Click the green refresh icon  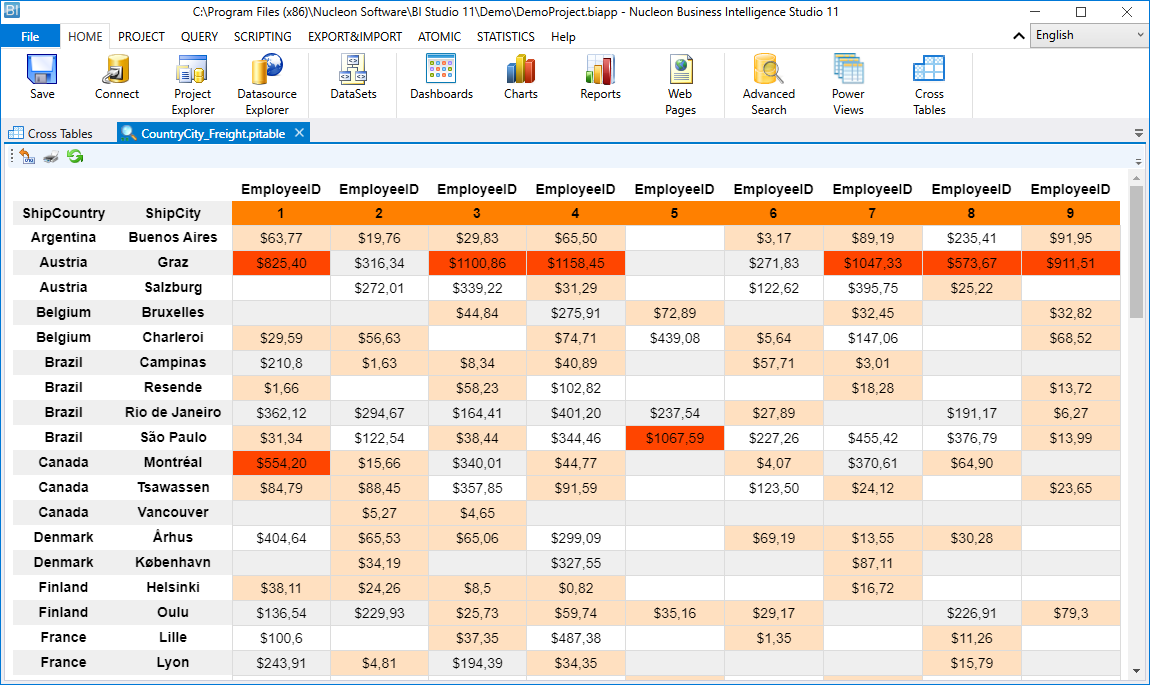click(x=75, y=156)
